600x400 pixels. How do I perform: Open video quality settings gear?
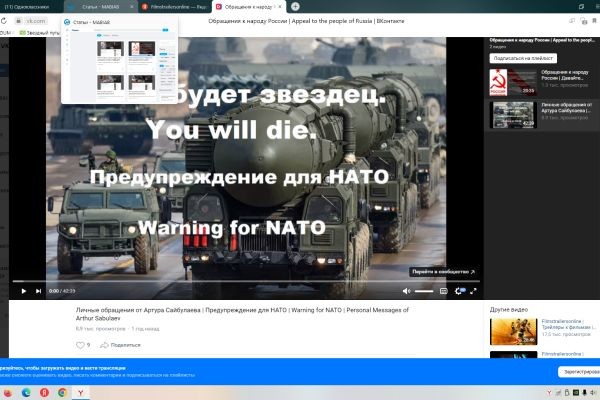(459, 291)
